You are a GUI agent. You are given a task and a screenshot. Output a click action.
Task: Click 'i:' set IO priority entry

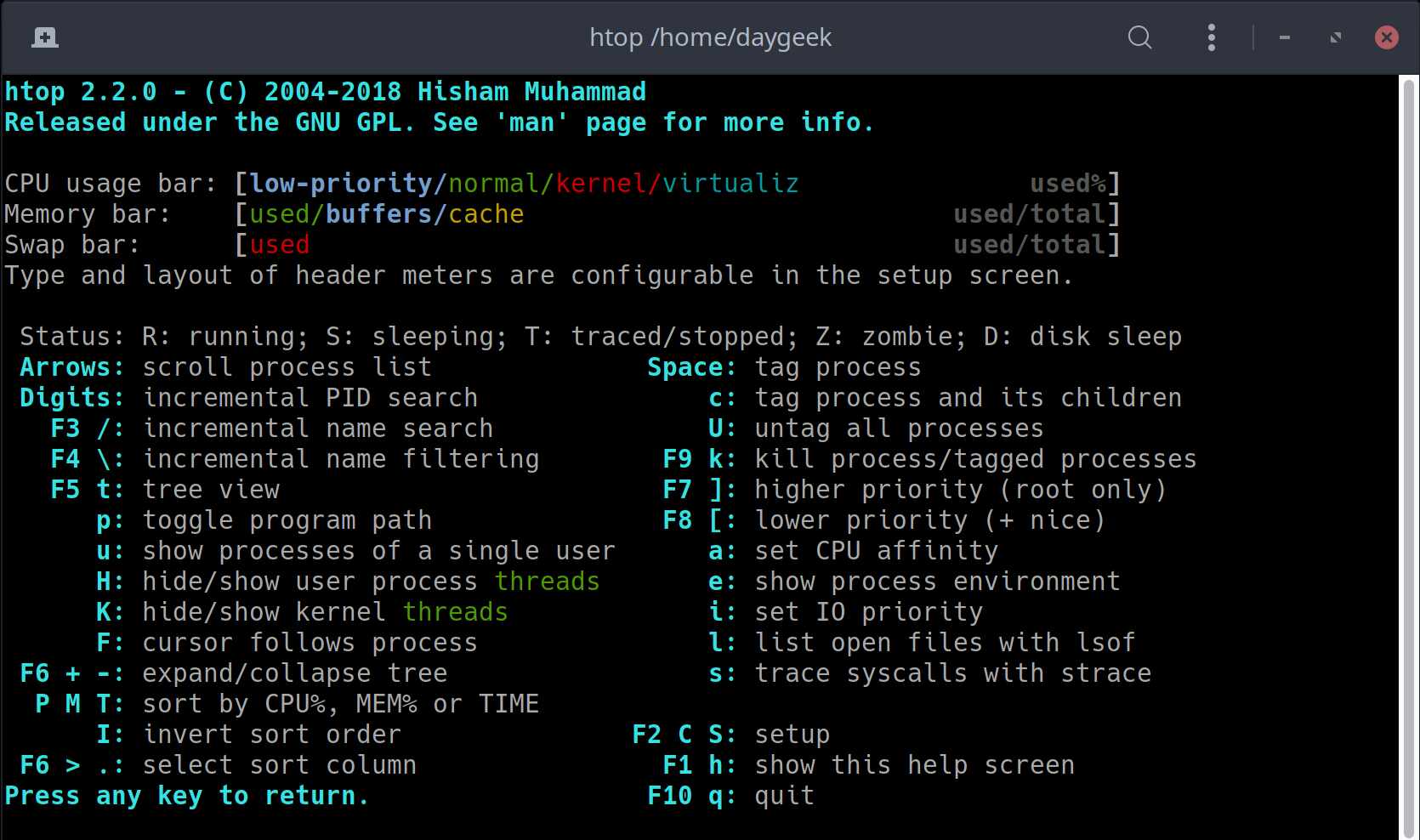(845, 612)
